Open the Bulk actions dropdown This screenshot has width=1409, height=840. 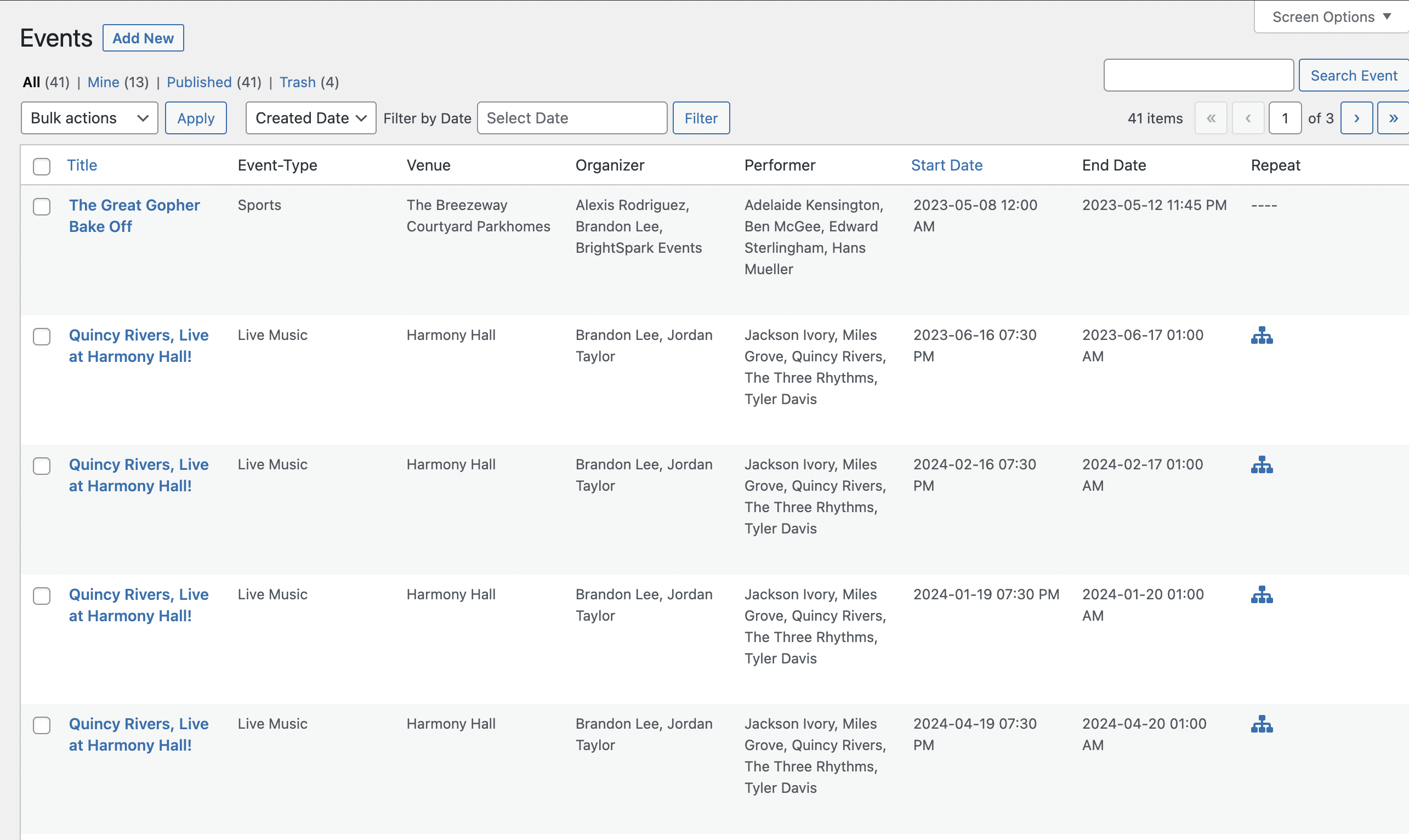[x=89, y=118]
